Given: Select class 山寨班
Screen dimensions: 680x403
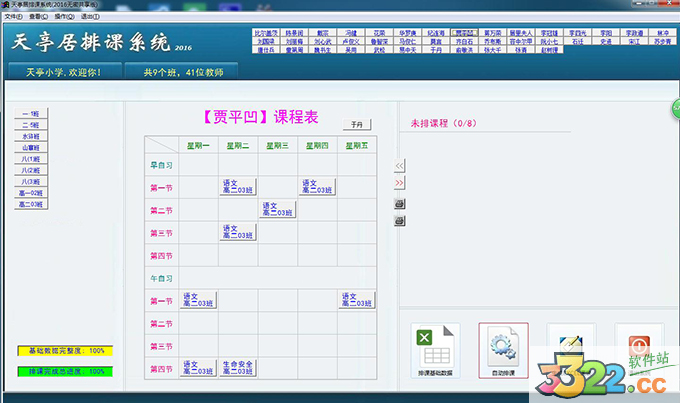Looking at the screenshot, I should (x=31, y=147).
